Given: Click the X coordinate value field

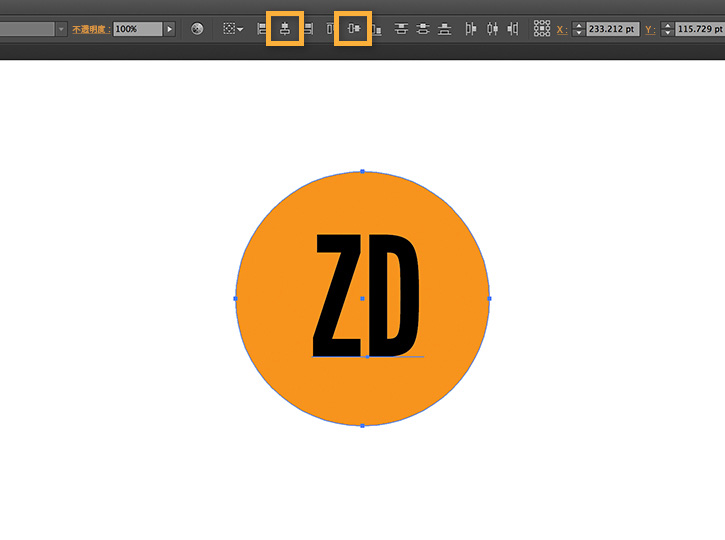Looking at the screenshot, I should pos(613,29).
